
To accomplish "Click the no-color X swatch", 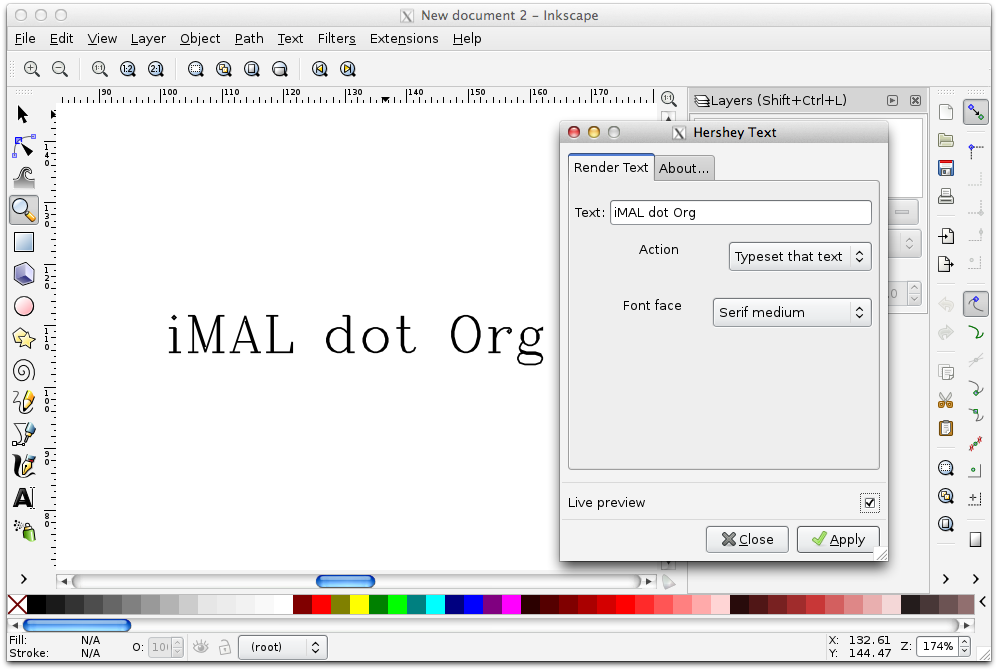I will (x=17, y=605).
